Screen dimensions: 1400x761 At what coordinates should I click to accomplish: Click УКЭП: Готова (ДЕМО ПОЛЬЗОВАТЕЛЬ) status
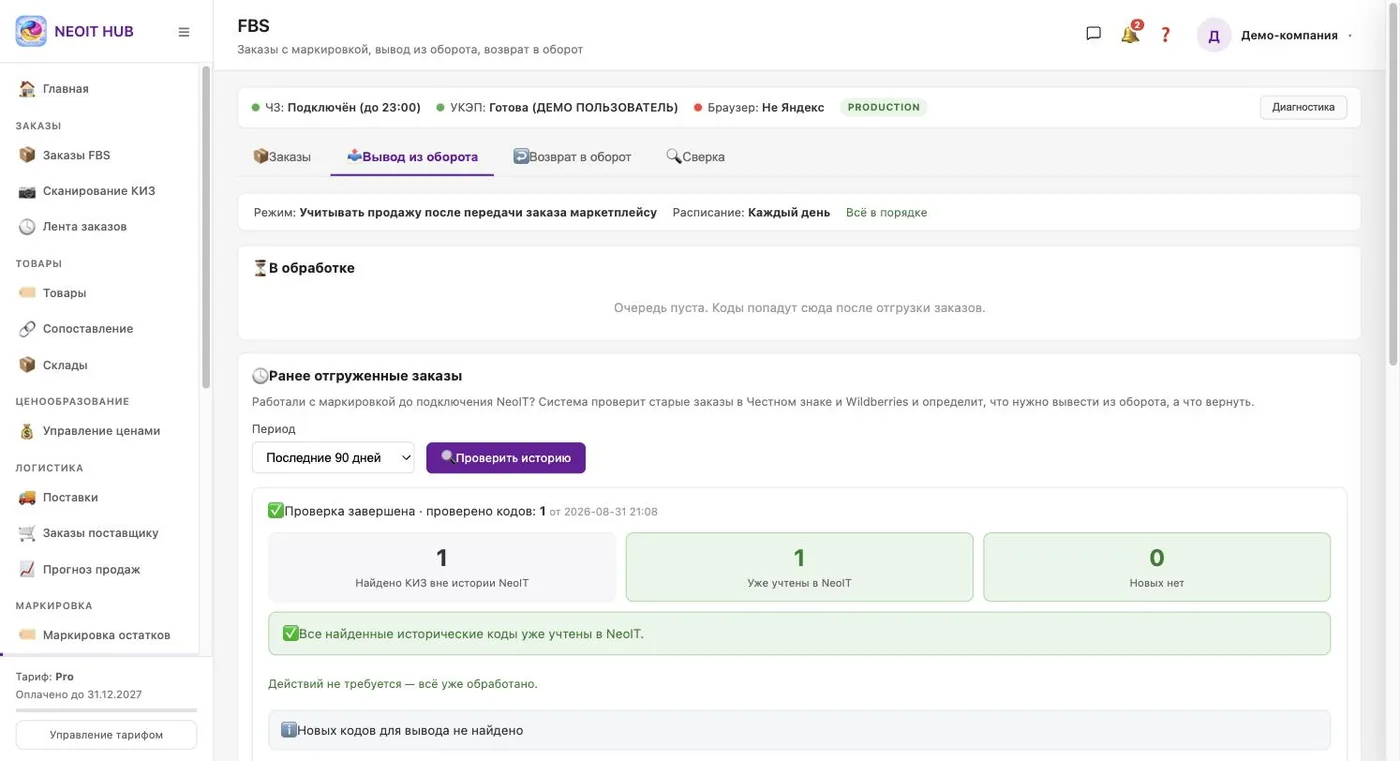coord(557,107)
